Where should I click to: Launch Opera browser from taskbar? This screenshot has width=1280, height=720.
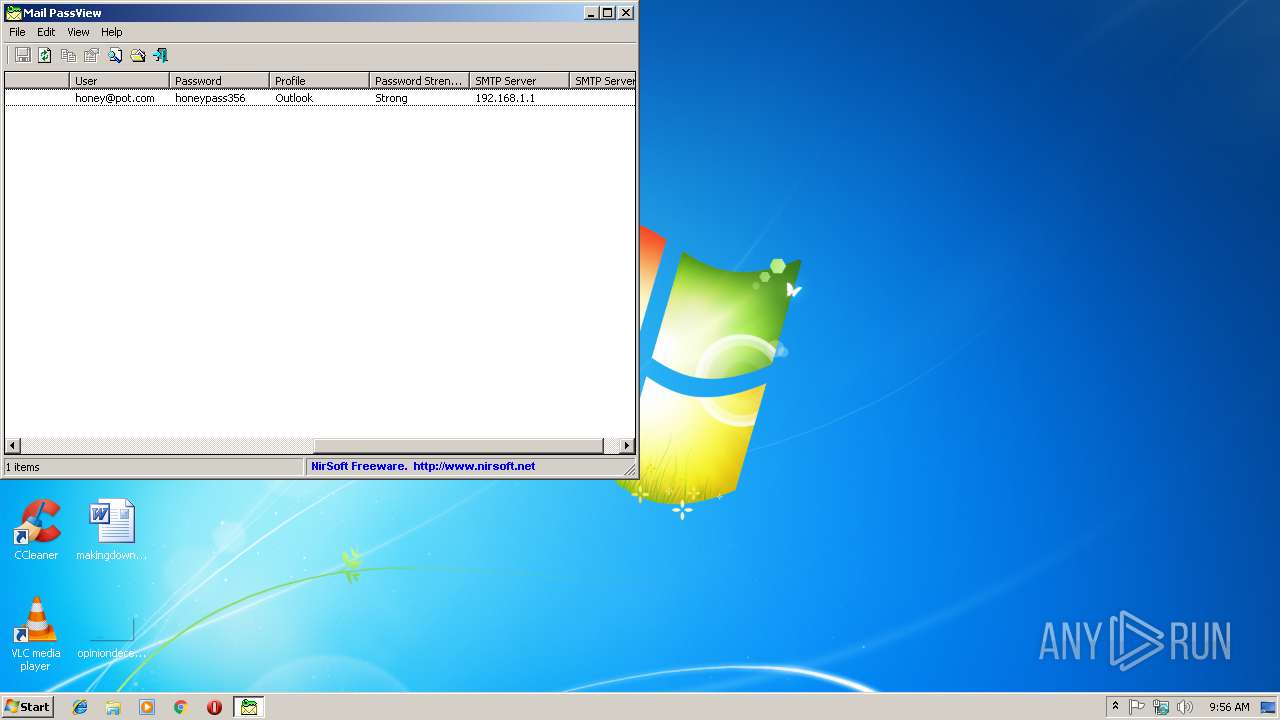(214, 707)
